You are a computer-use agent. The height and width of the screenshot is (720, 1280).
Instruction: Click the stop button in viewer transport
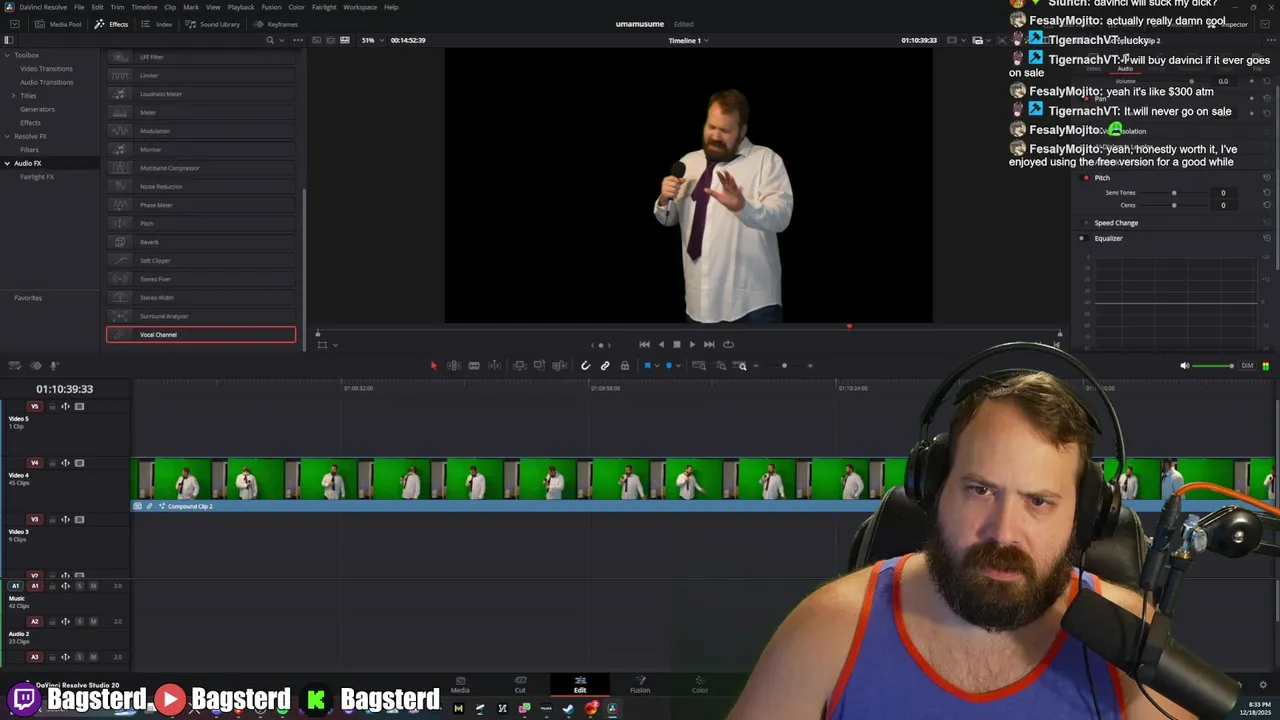pos(676,344)
